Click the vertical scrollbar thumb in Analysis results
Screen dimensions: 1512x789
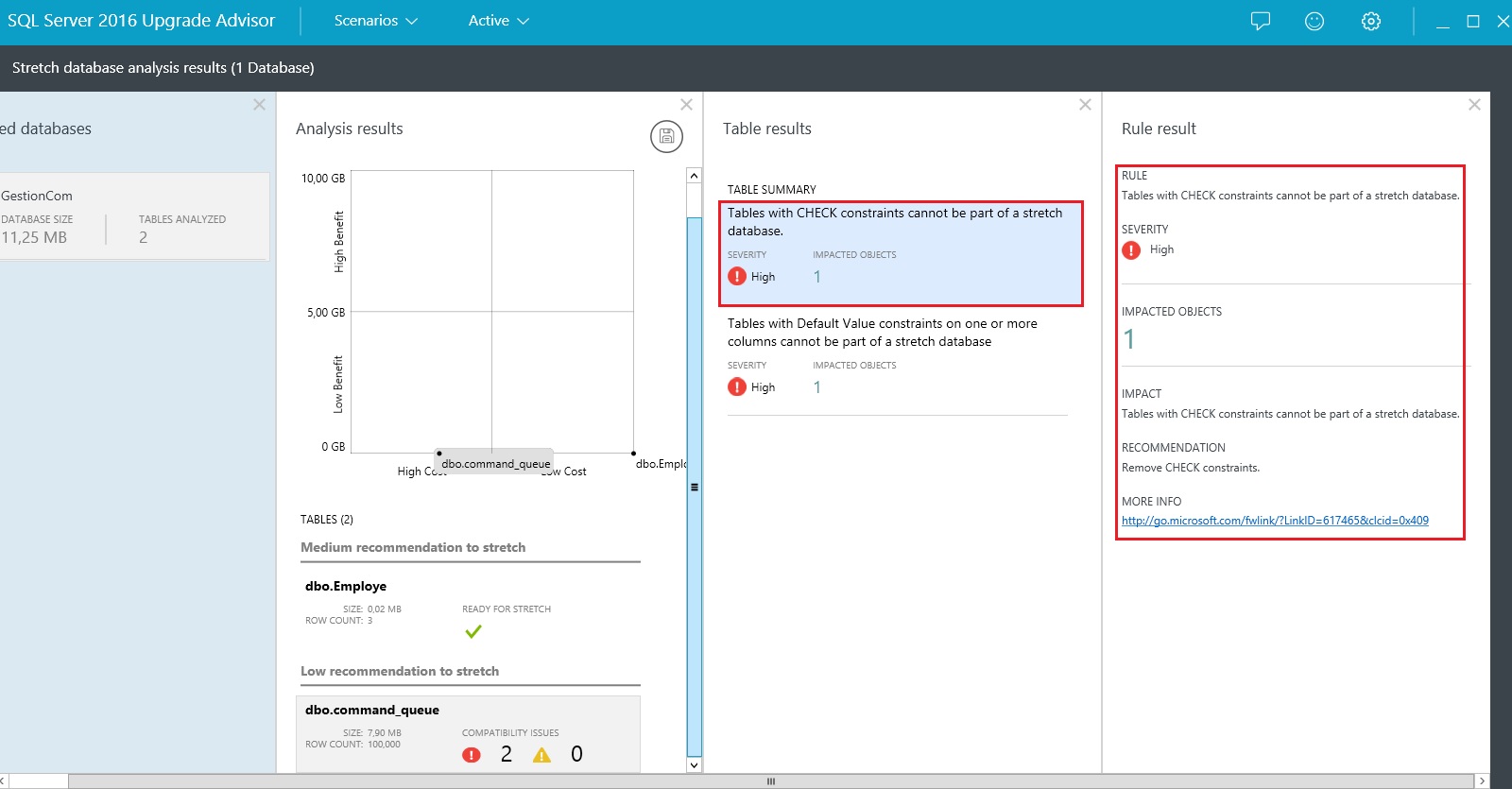(695, 487)
